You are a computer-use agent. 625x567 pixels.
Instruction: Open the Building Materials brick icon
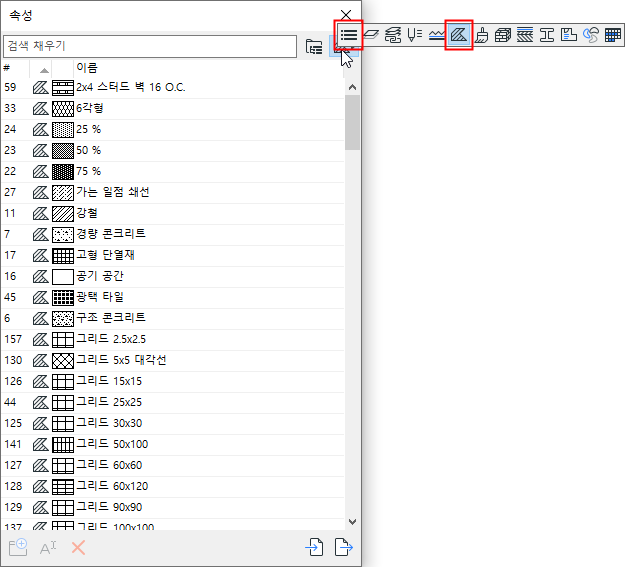(x=503, y=35)
